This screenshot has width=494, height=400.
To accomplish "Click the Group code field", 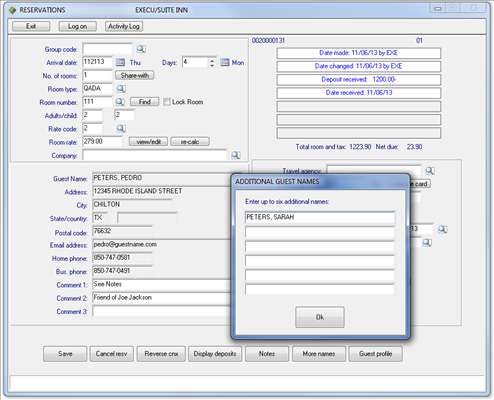I will [107, 49].
